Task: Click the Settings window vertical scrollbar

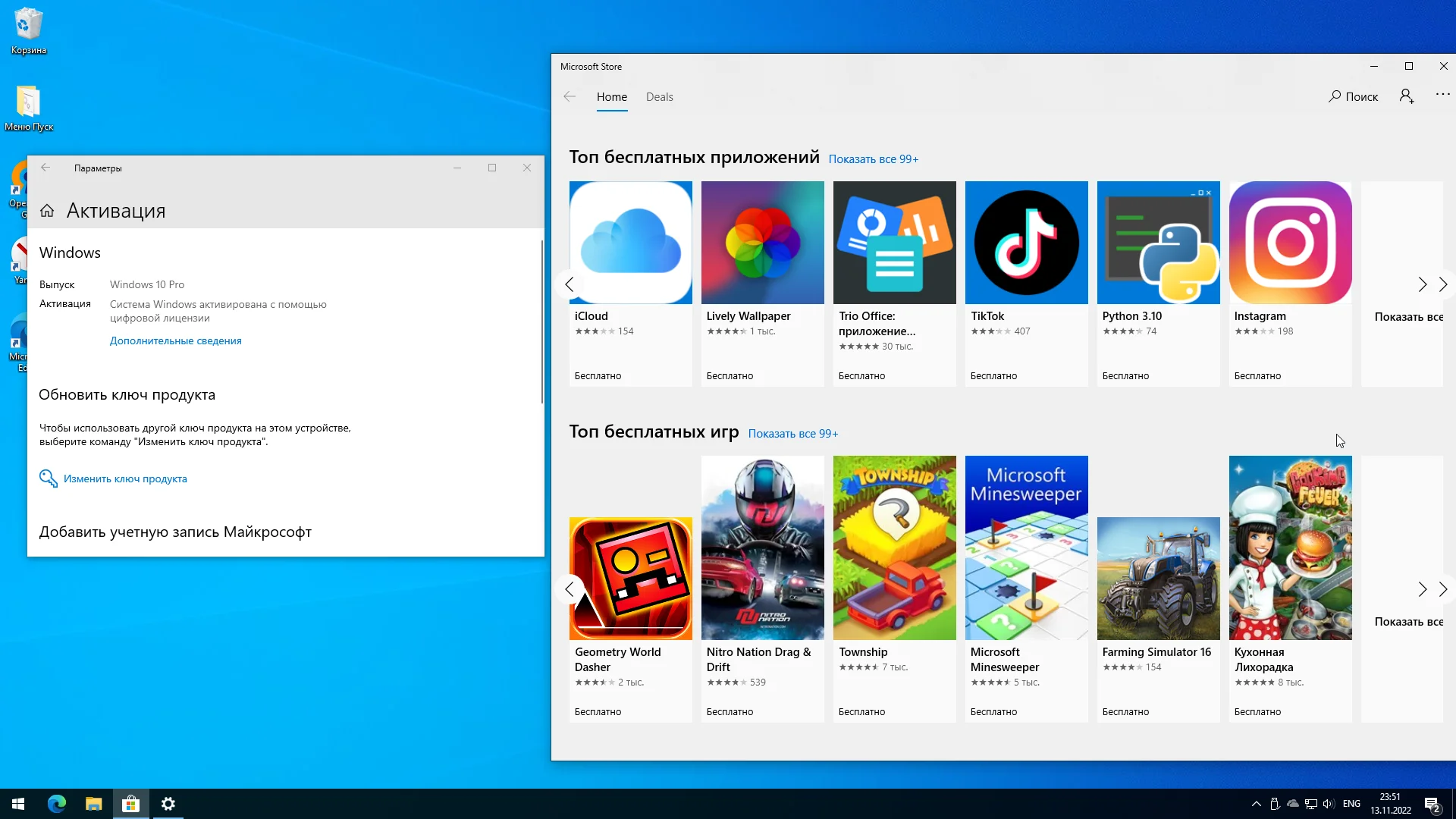Action: [x=541, y=322]
